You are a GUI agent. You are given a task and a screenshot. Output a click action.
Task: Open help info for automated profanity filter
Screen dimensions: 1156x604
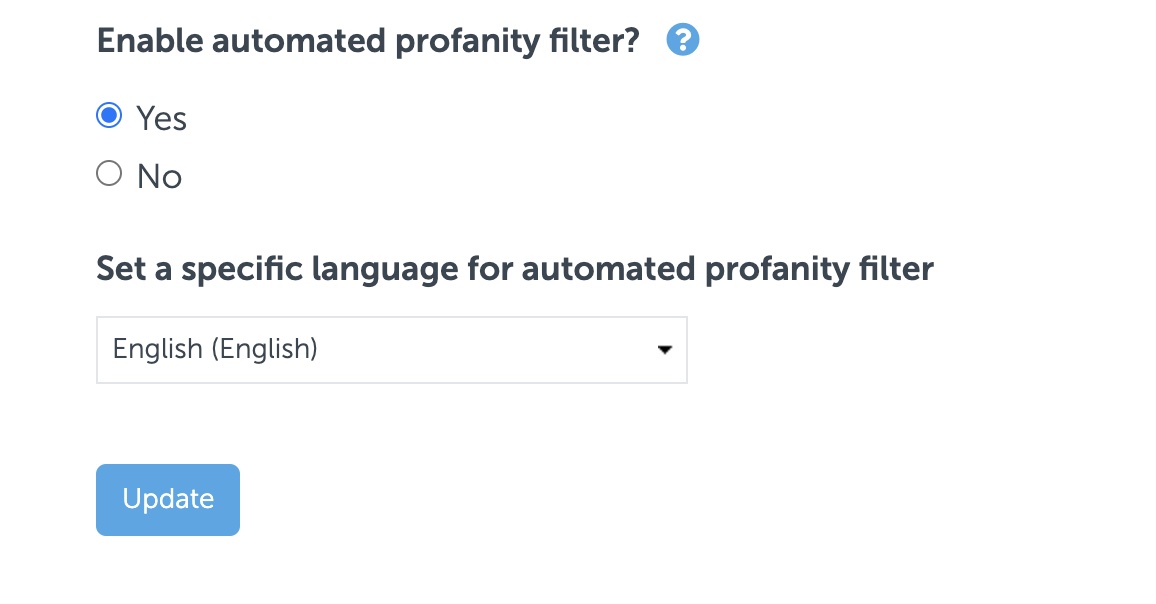(x=683, y=40)
